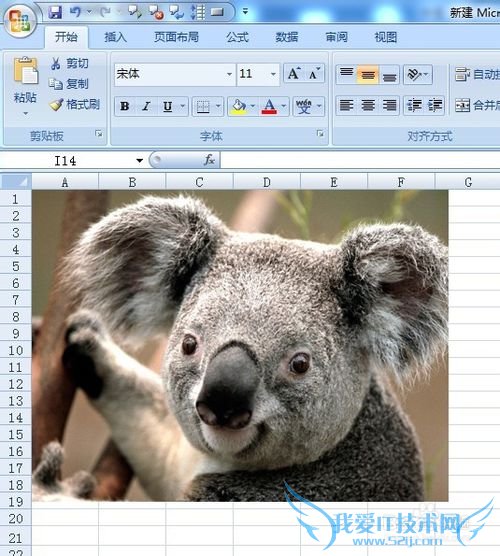The height and width of the screenshot is (556, 500).
Task: Save the workbook from Quick Access toolbar
Action: pyautogui.click(x=55, y=12)
